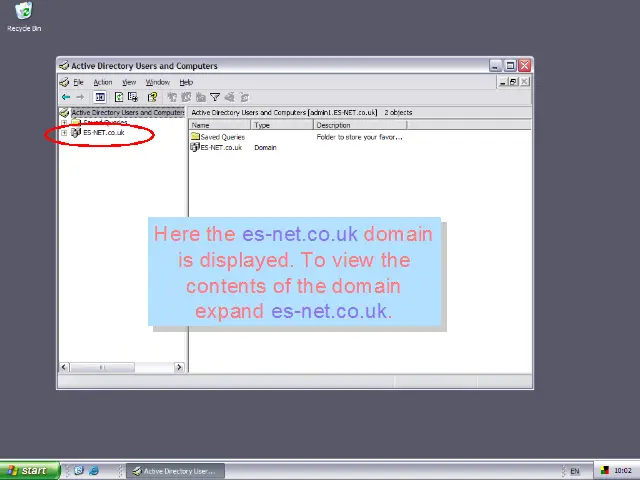
Task: Open the Window menu
Action: (158, 82)
